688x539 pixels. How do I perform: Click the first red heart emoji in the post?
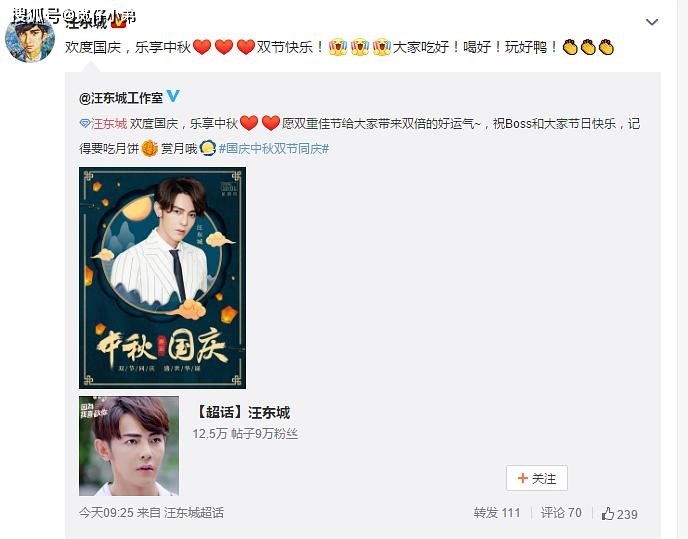pos(202,47)
